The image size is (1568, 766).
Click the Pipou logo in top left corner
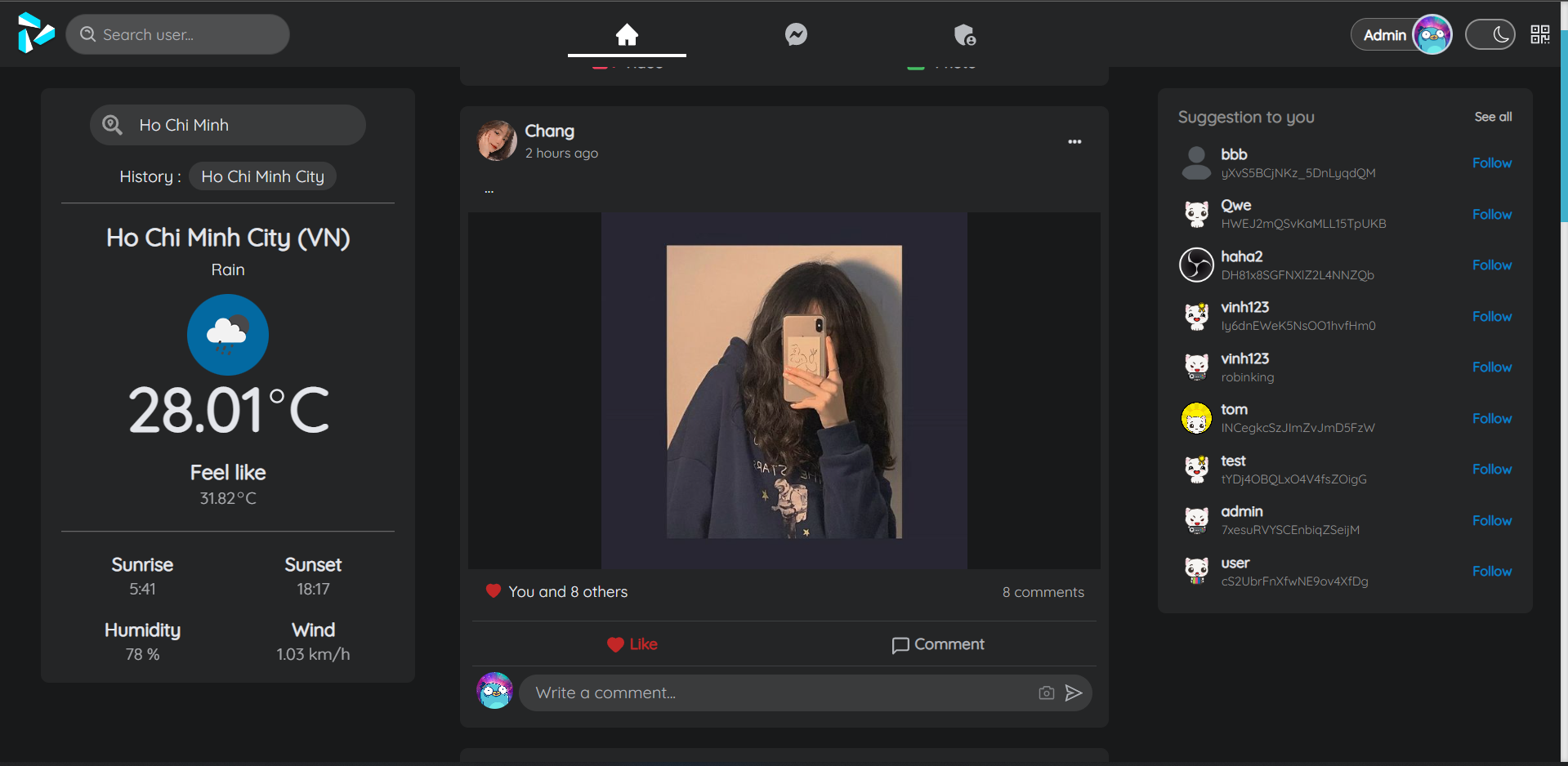coord(36,34)
